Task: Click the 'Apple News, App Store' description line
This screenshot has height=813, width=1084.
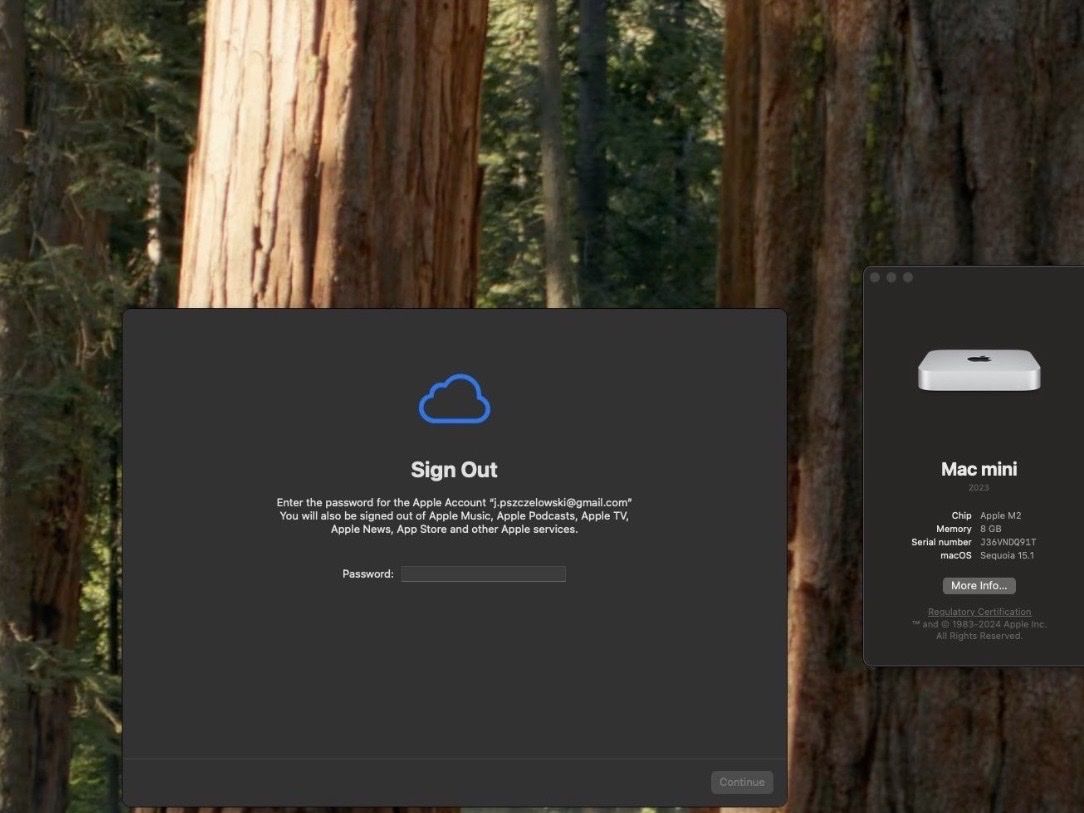Action: point(454,530)
